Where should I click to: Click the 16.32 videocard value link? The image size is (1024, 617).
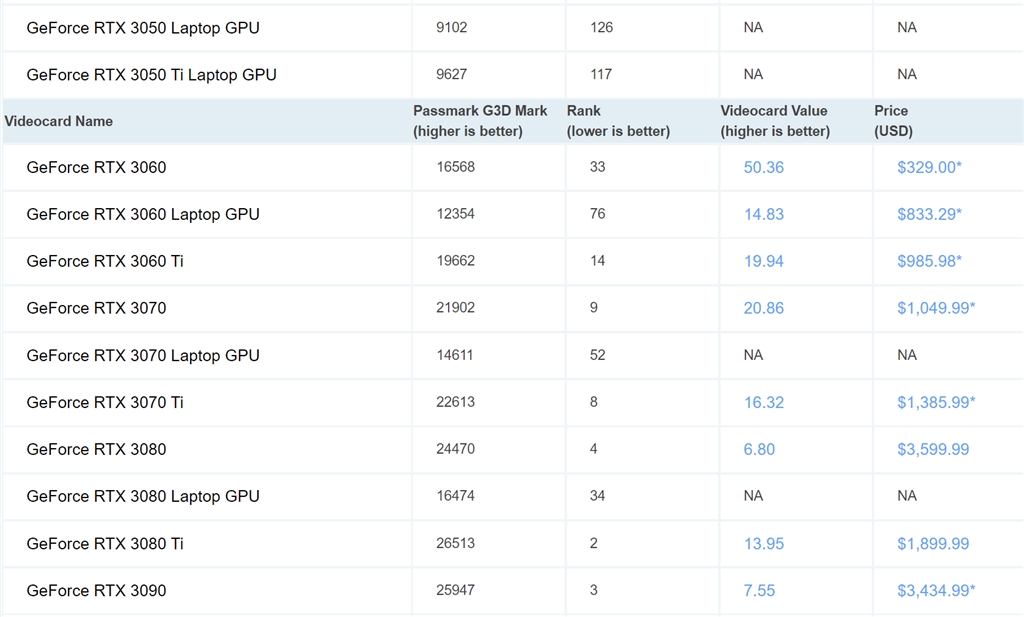763,402
